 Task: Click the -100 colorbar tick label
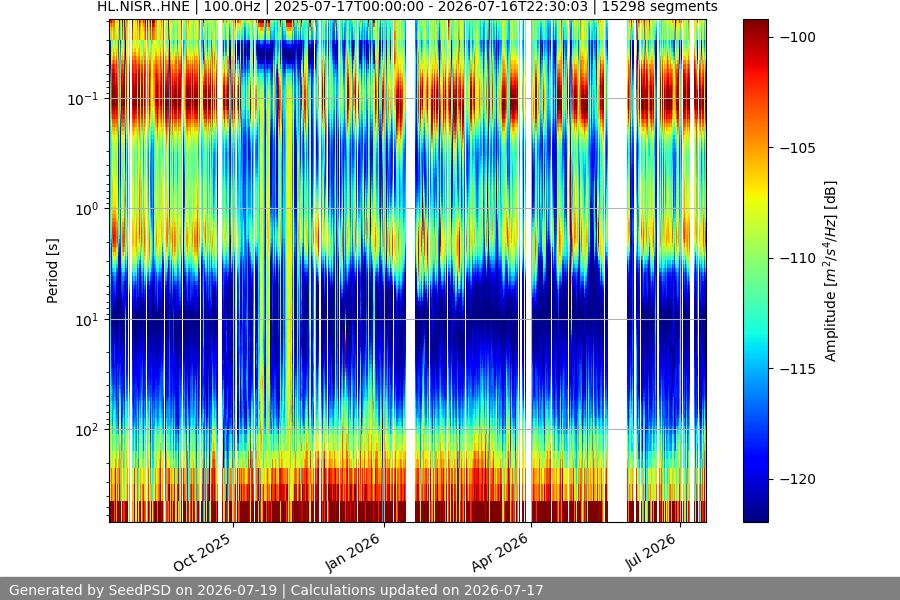click(797, 37)
